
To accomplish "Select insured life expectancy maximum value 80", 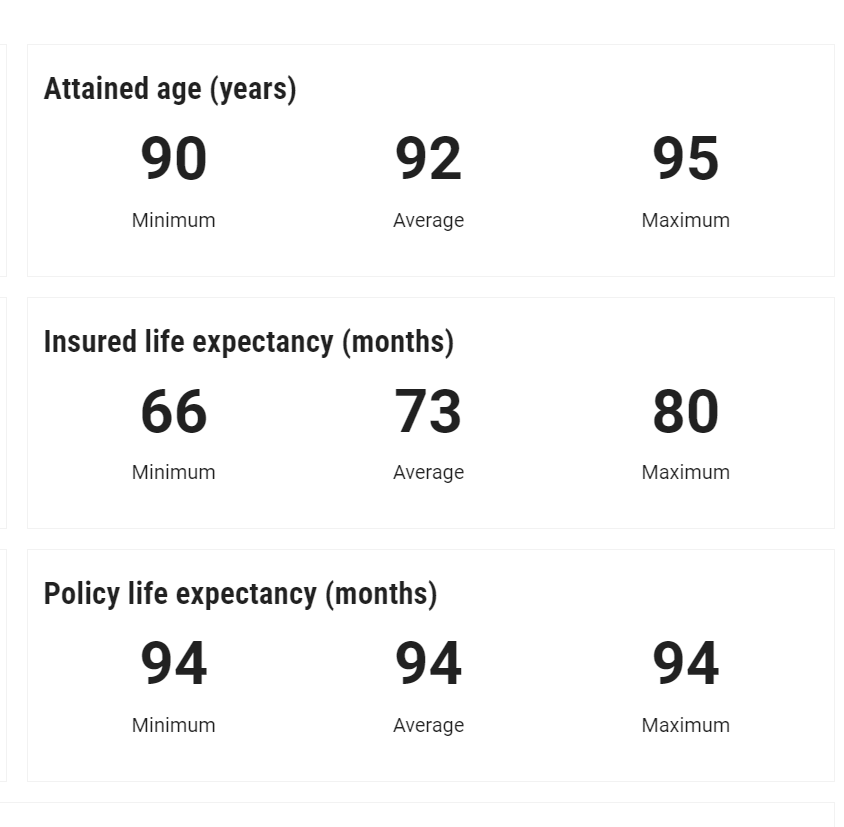I will pyautogui.click(x=686, y=412).
